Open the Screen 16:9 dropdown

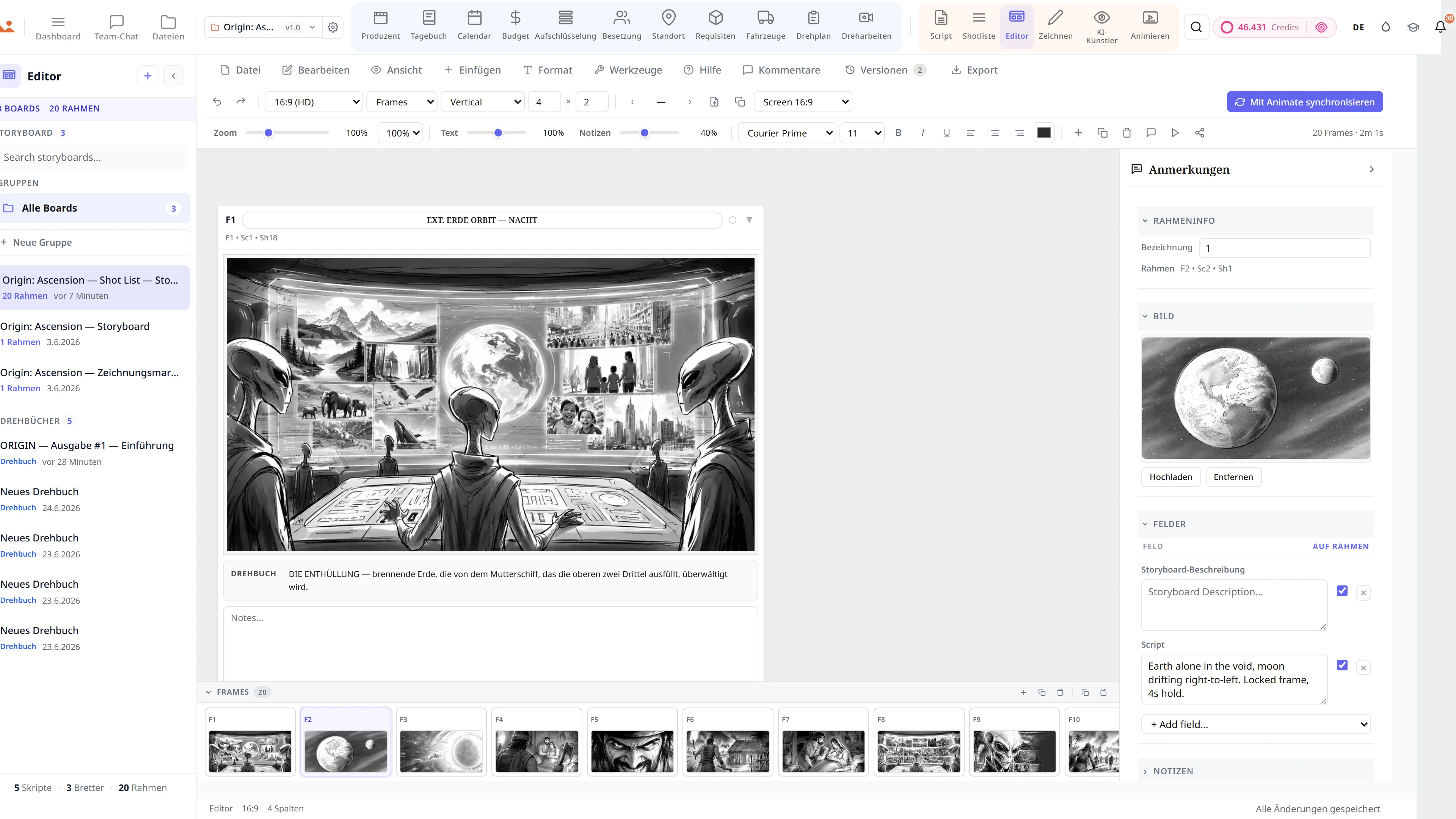coord(803,102)
